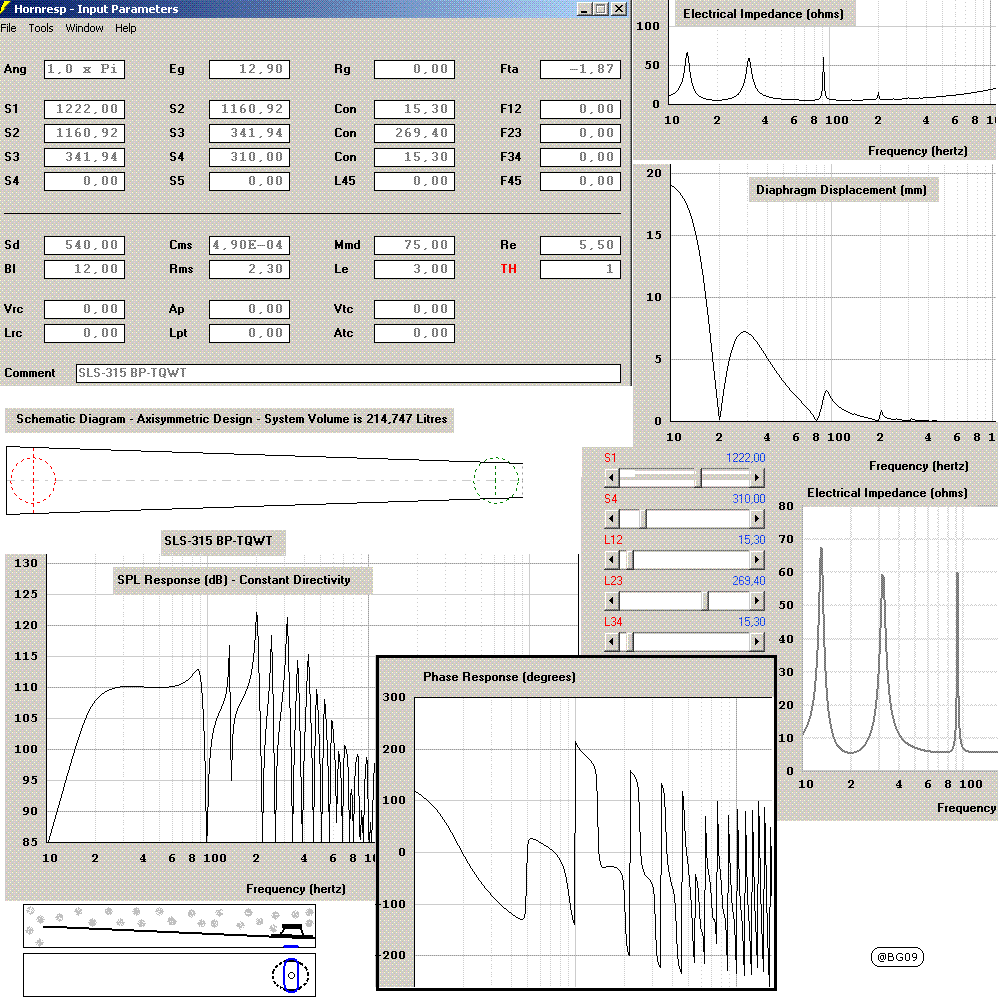Viewport: 998px width, 998px height.
Task: Click the Comment field SLS-315 BP-TQWT
Action: (x=348, y=373)
